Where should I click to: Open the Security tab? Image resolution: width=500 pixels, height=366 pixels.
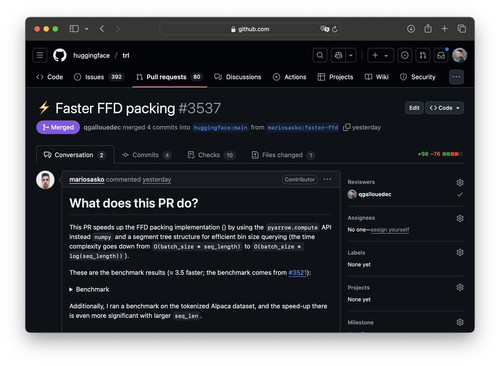pos(418,77)
